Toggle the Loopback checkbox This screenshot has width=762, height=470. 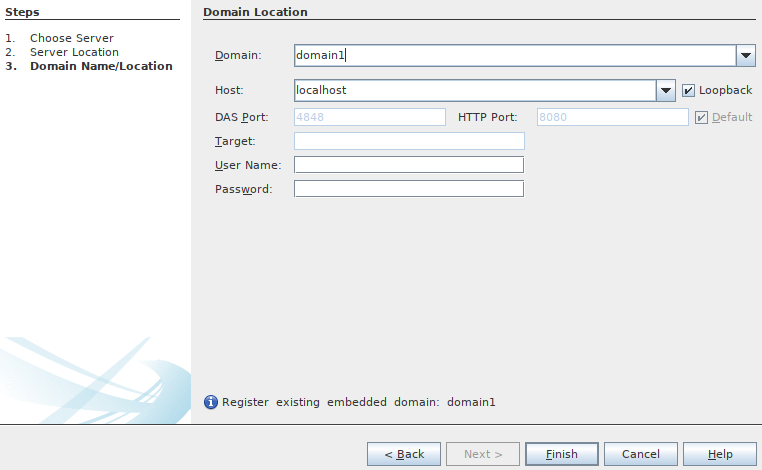click(688, 90)
